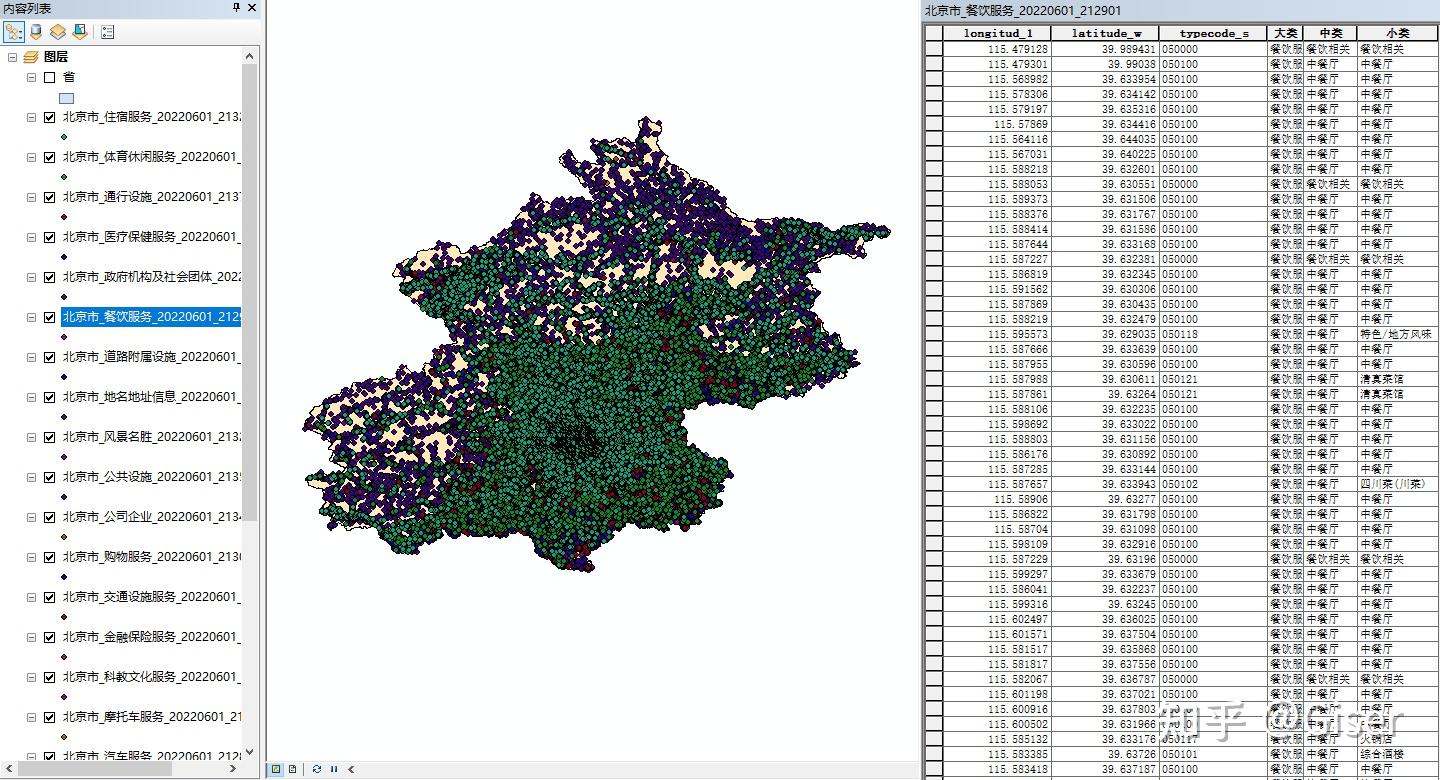Screen dimensions: 1440x780
Task: Select List By Drawing Order icon
Action: tap(13, 32)
